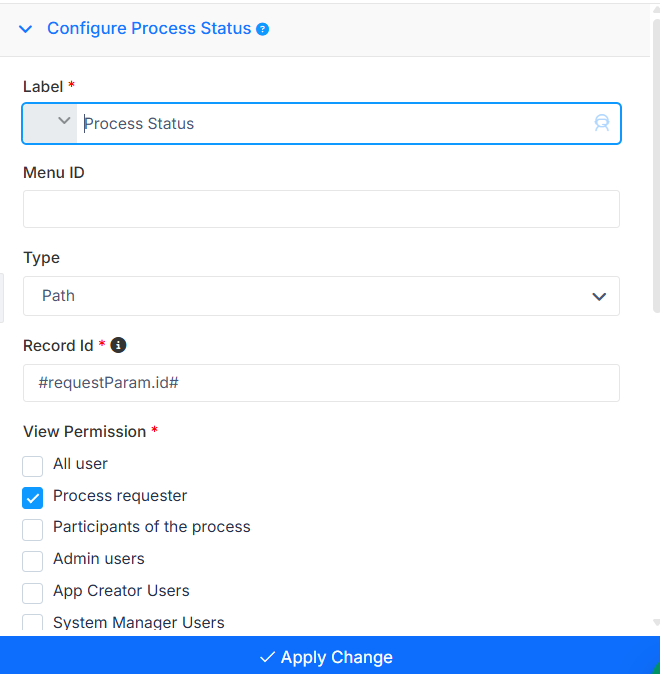
Task: Click the Apply Change button
Action: pyautogui.click(x=330, y=655)
